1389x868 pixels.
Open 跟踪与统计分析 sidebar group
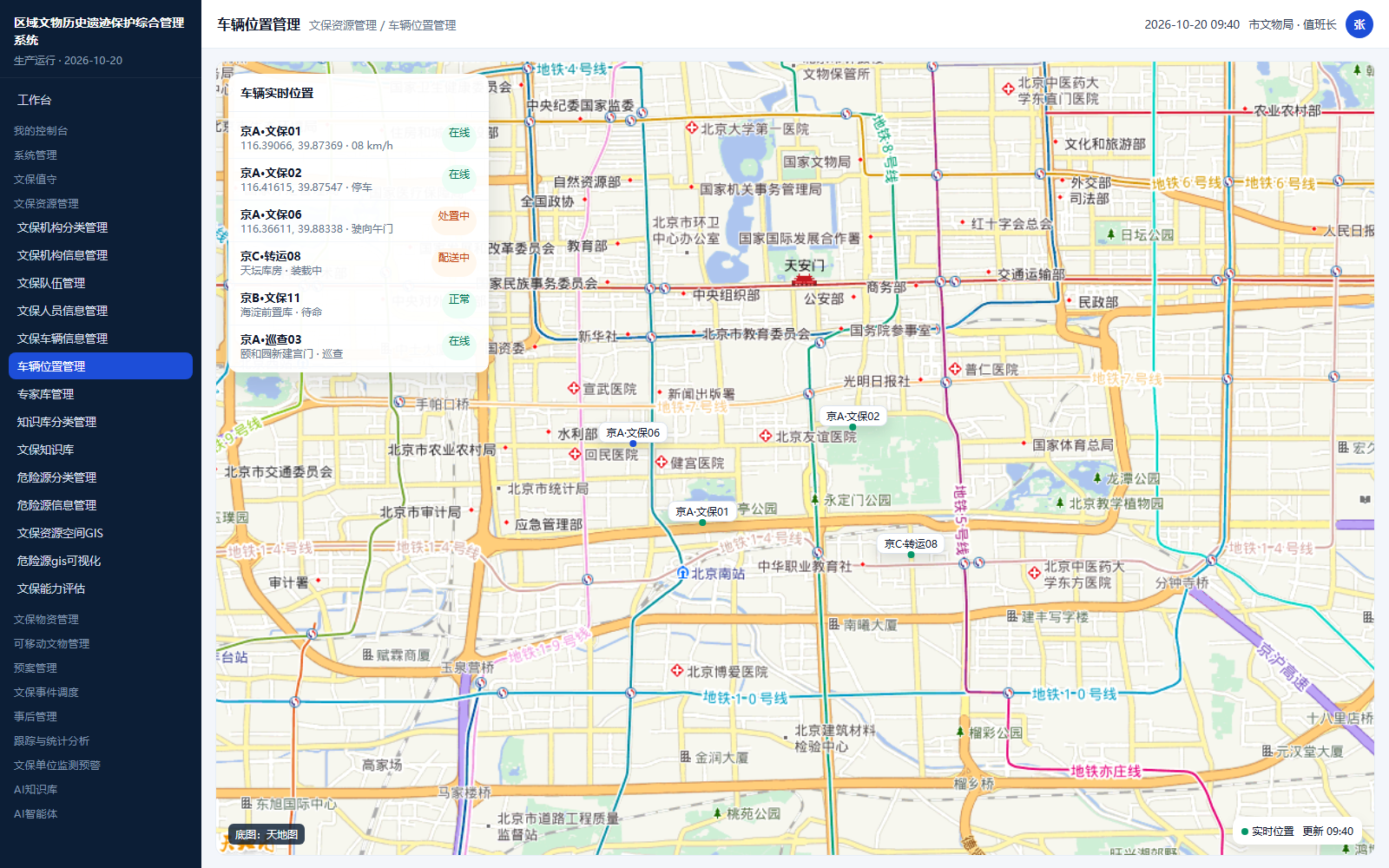(51, 740)
